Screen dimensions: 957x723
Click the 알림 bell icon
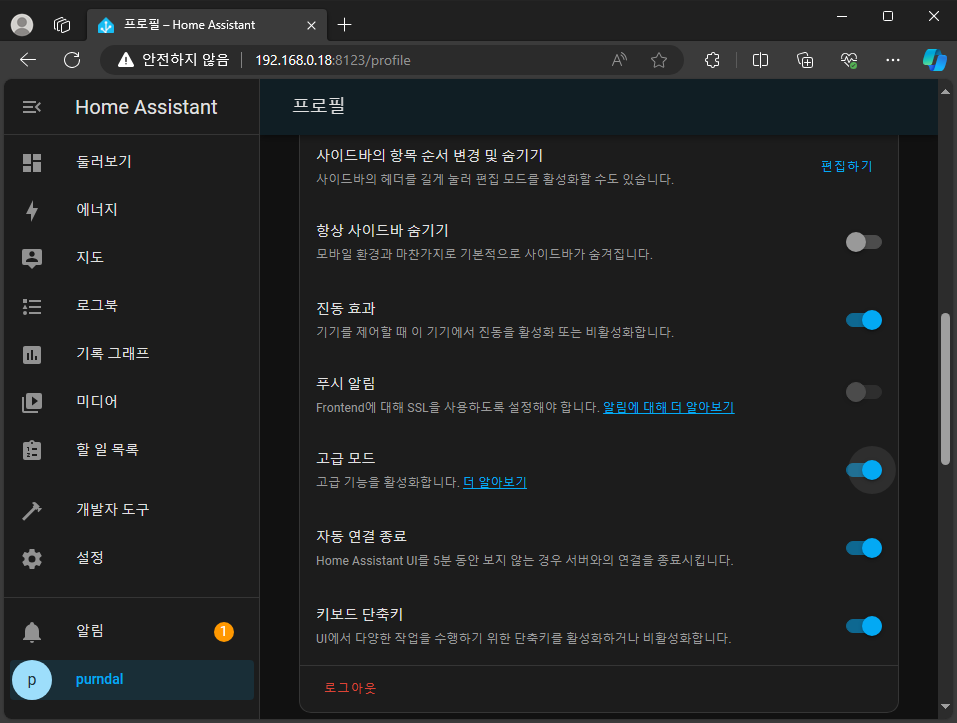point(32,631)
